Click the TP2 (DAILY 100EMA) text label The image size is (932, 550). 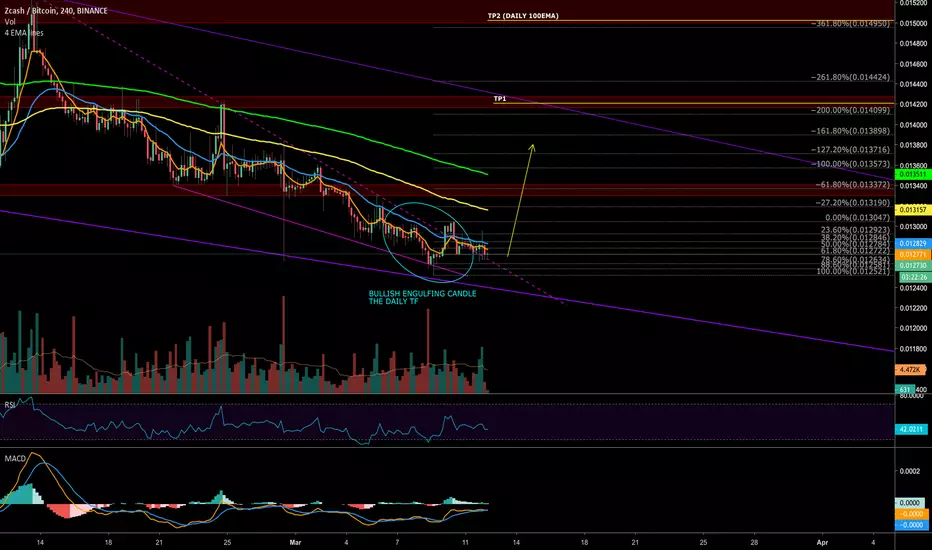pyautogui.click(x=523, y=16)
